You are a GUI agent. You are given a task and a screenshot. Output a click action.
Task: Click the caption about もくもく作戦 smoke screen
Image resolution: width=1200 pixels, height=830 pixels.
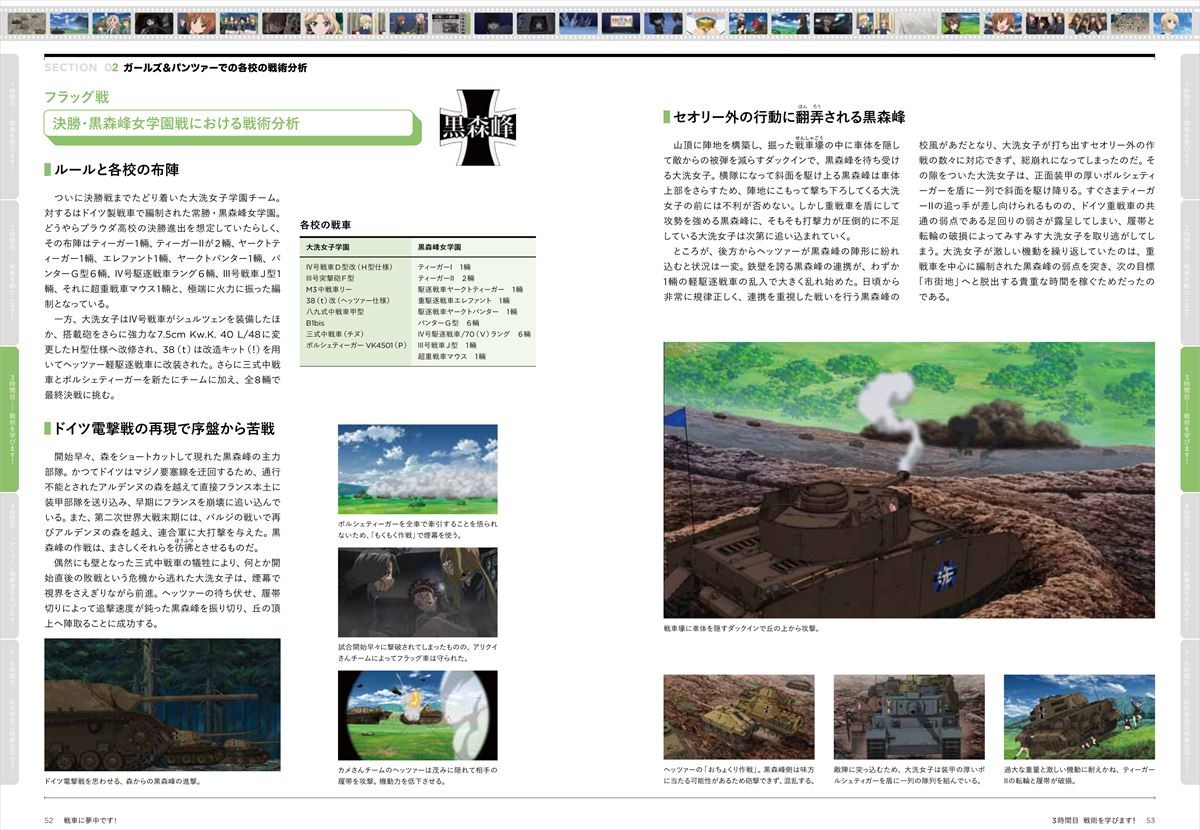[417, 529]
